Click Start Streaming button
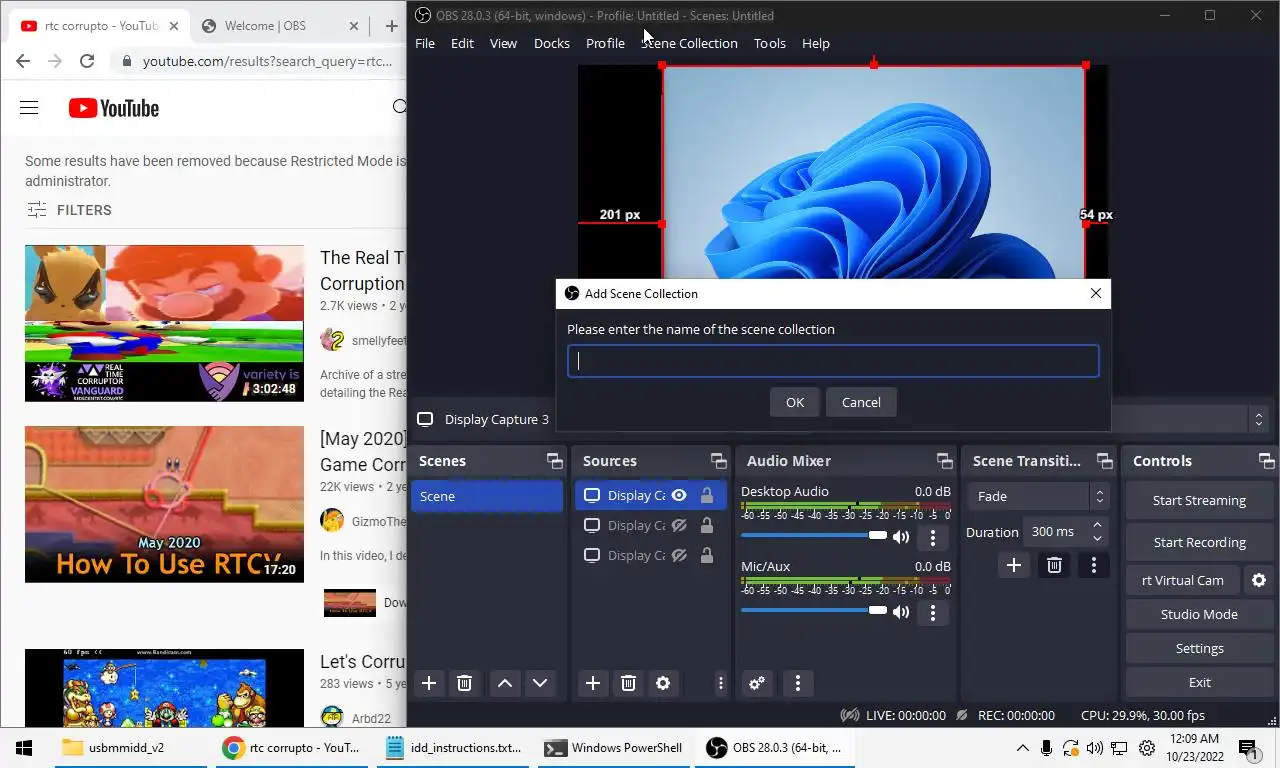The image size is (1280, 768). (x=1199, y=500)
